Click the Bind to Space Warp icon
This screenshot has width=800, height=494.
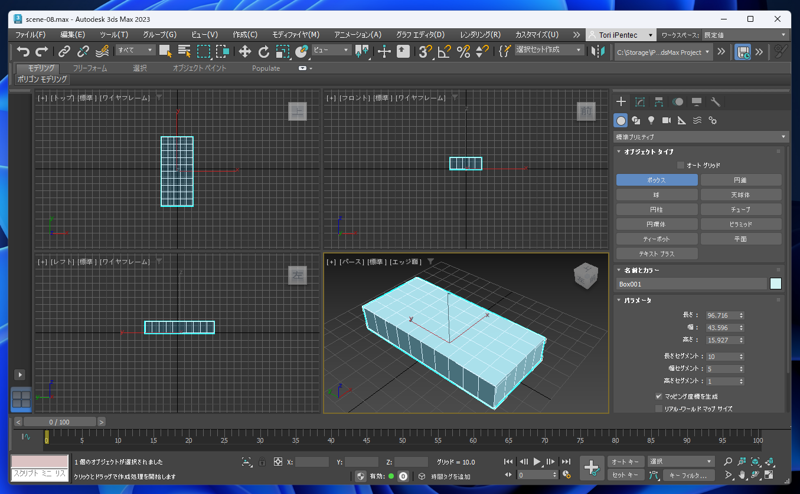pyautogui.click(x=102, y=51)
